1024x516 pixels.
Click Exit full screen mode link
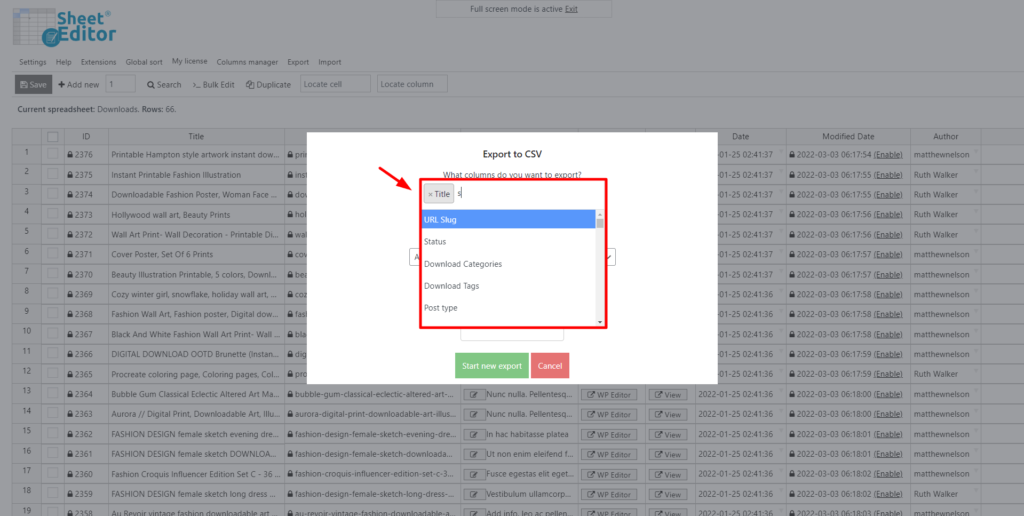click(571, 9)
